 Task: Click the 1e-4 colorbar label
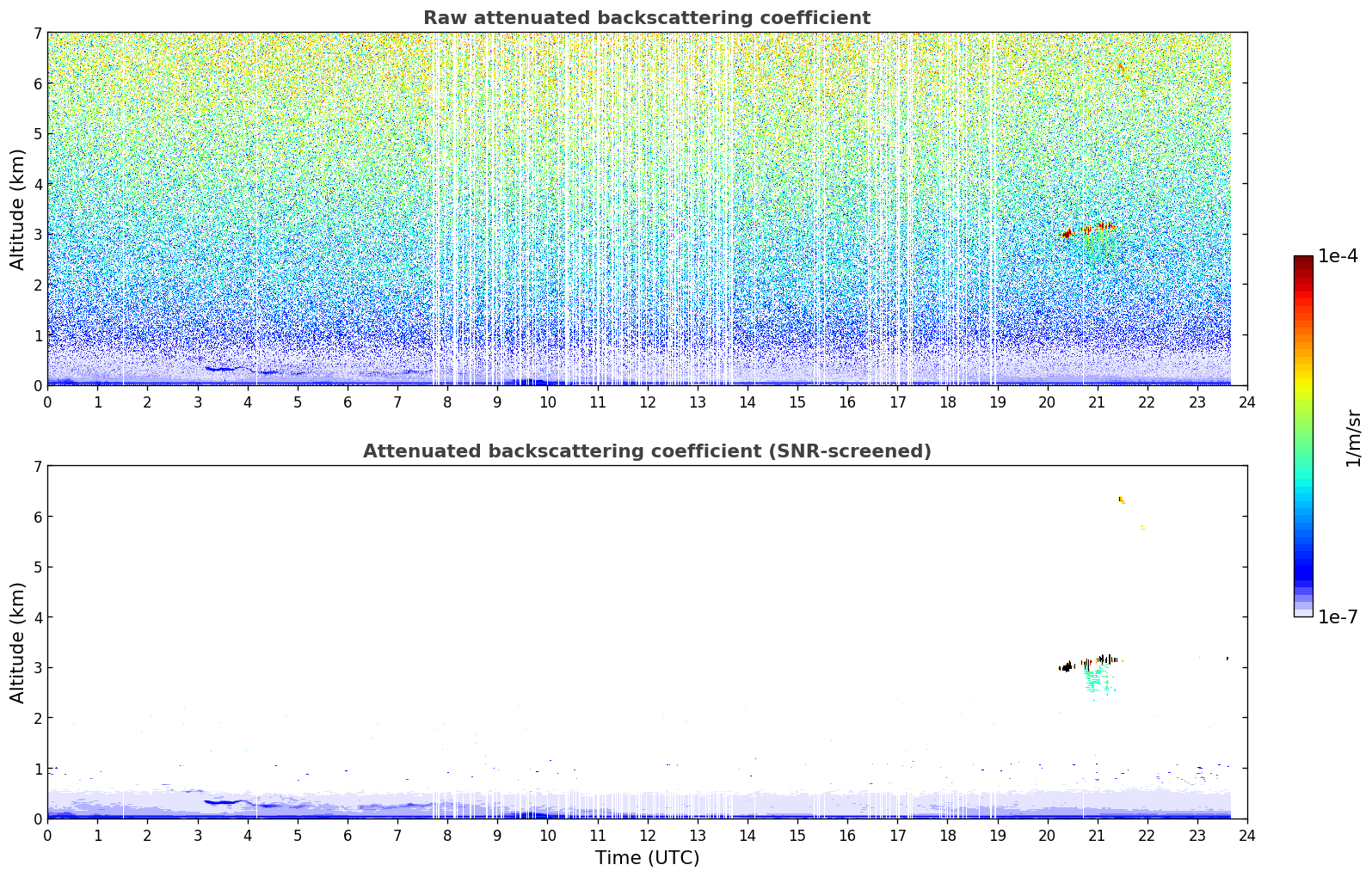coord(1338,256)
